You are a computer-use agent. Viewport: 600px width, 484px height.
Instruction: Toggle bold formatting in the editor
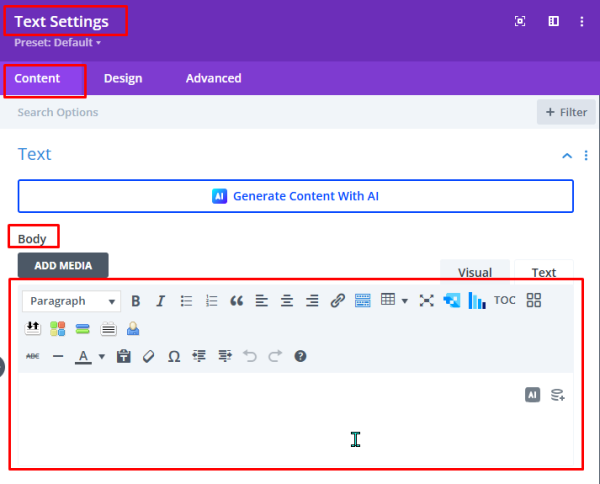[x=135, y=301]
